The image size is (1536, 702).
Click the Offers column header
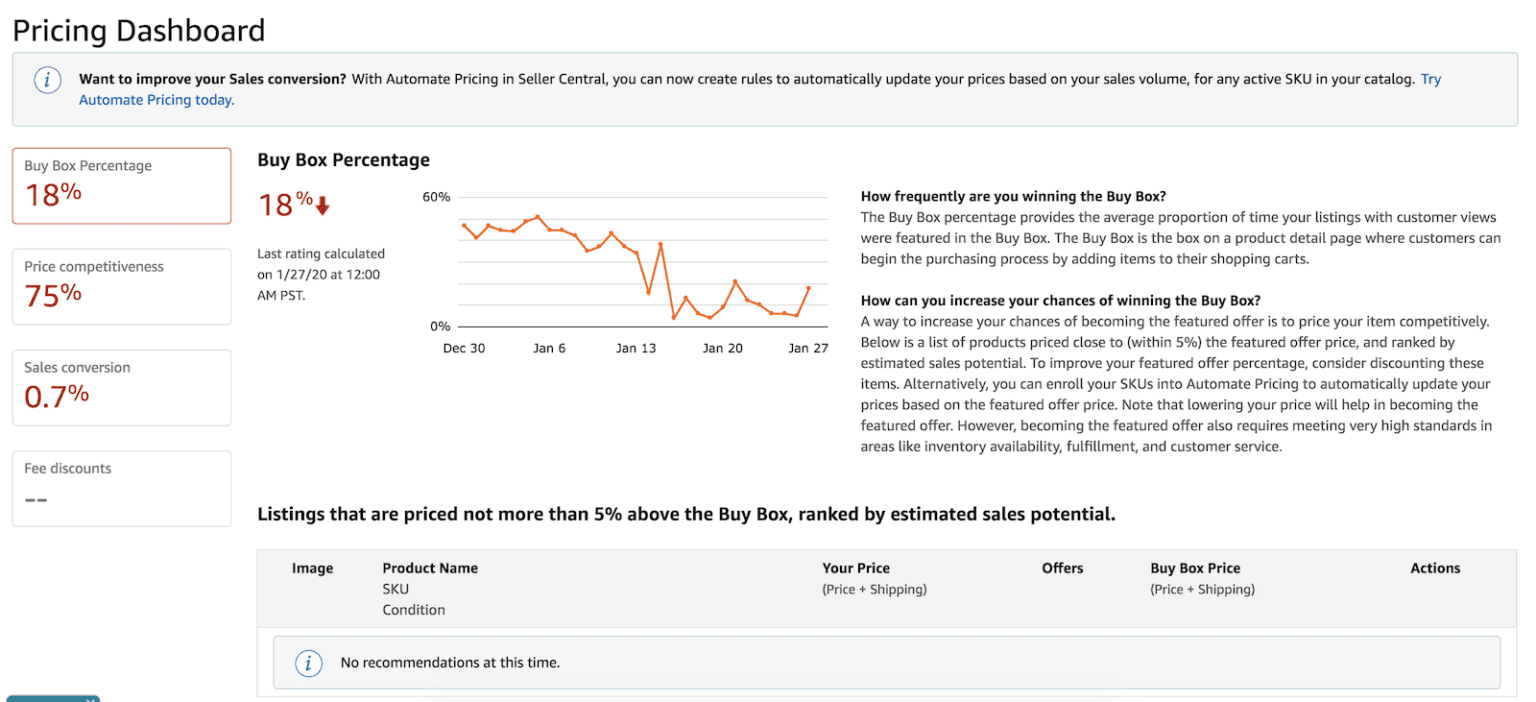pos(1062,568)
